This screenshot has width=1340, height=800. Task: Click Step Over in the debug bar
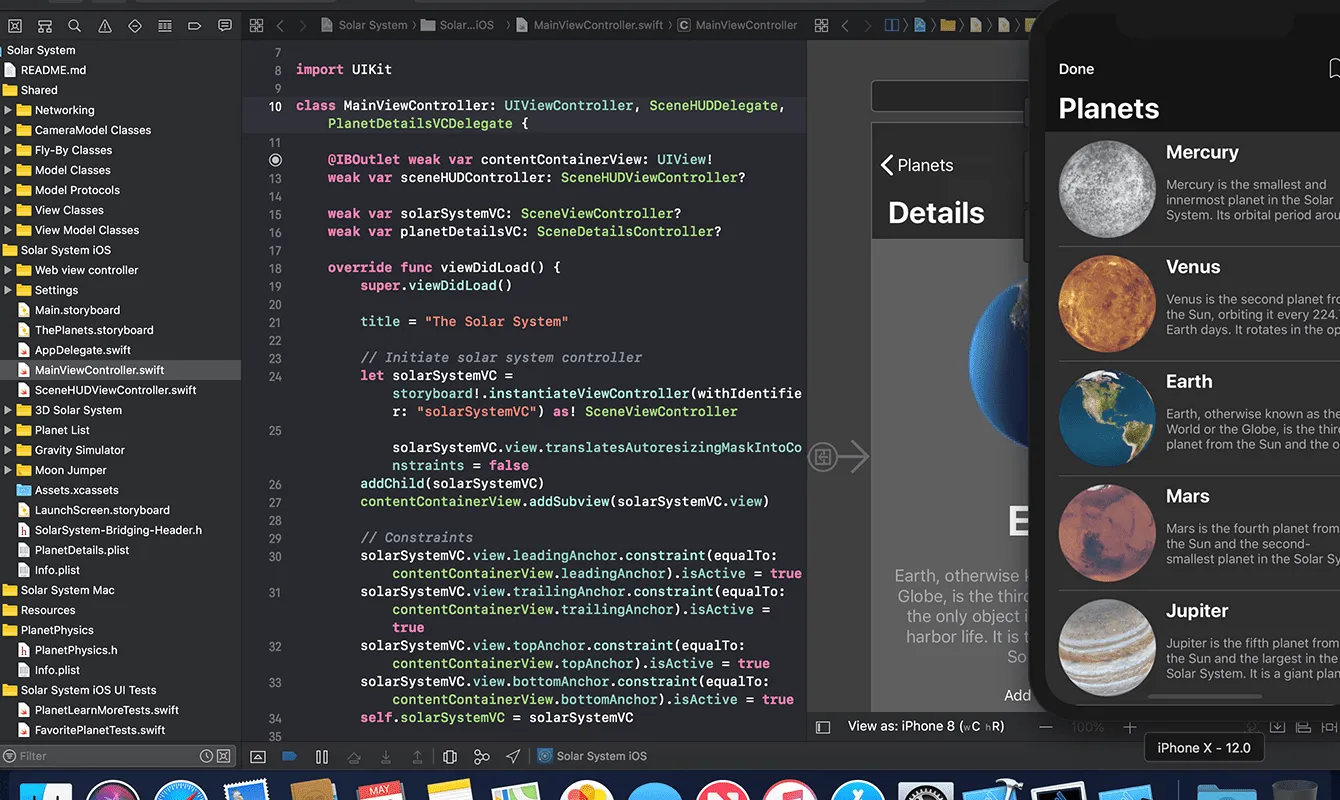[354, 756]
